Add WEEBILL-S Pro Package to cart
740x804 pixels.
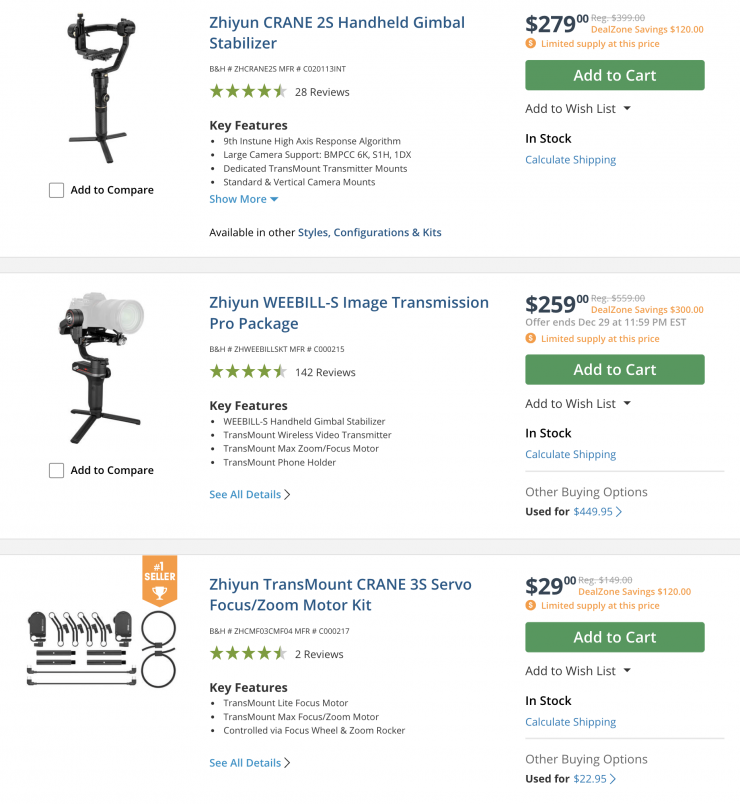614,370
